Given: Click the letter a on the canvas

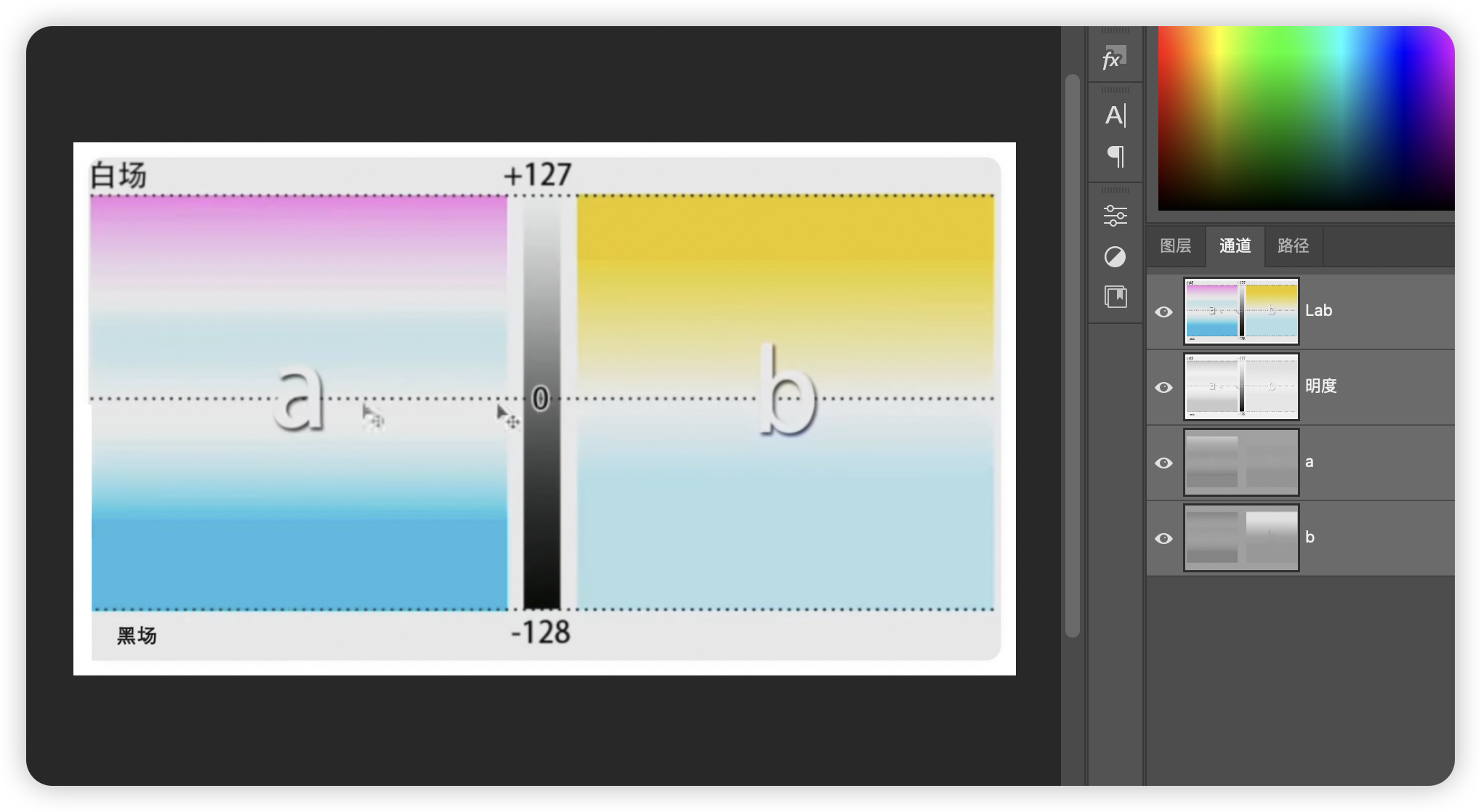Looking at the screenshot, I should click(x=299, y=398).
